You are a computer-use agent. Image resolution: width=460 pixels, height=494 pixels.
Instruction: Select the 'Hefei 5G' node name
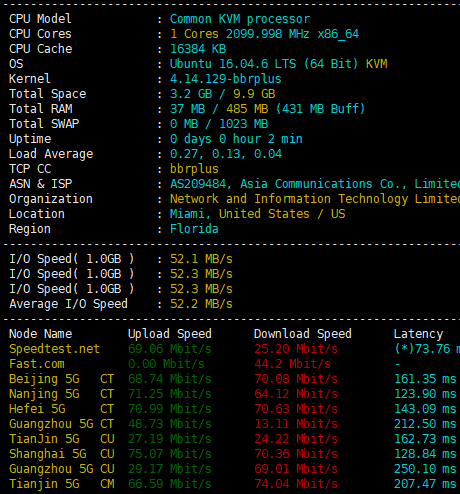(37, 409)
